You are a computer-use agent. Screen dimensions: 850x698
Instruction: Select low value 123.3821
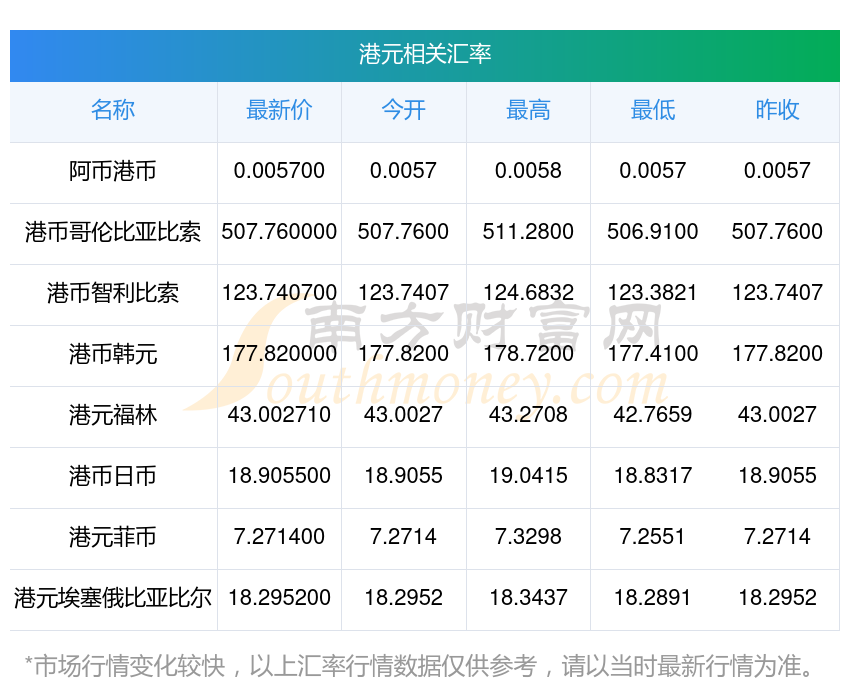[x=653, y=293]
